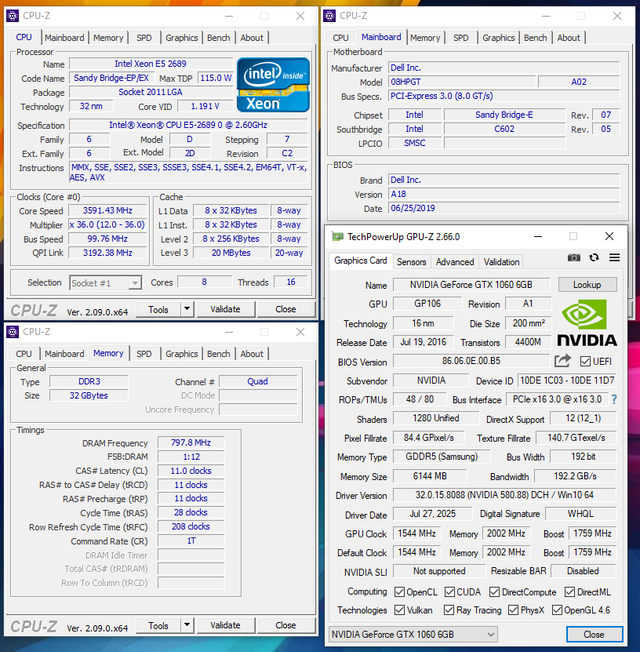Click Channel # value Quad
Viewport: 640px width, 652px height.
point(258,381)
